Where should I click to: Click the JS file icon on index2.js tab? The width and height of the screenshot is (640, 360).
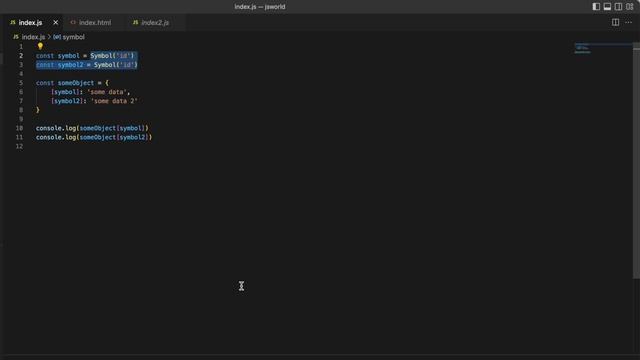[136, 22]
